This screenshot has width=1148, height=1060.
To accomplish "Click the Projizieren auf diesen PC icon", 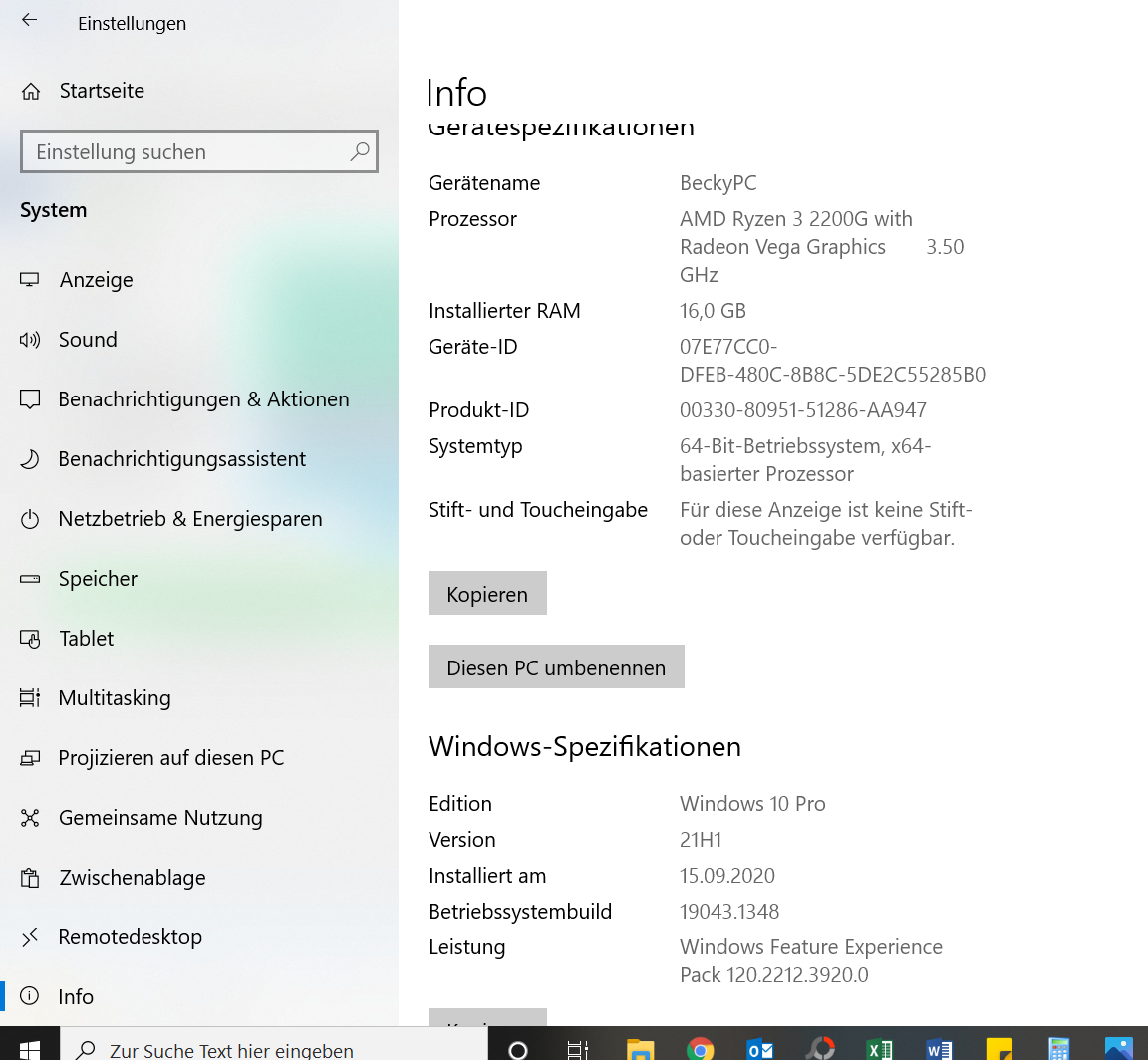I will point(29,758).
